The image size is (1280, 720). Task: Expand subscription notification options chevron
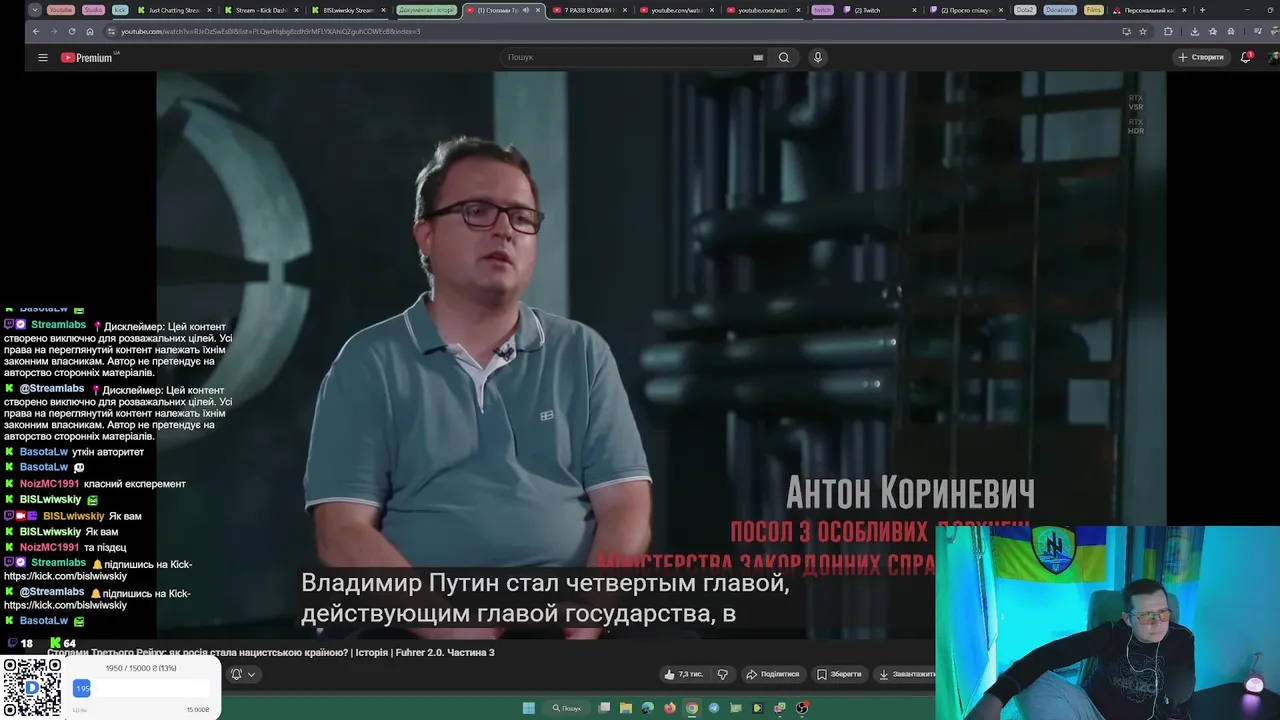tap(252, 674)
